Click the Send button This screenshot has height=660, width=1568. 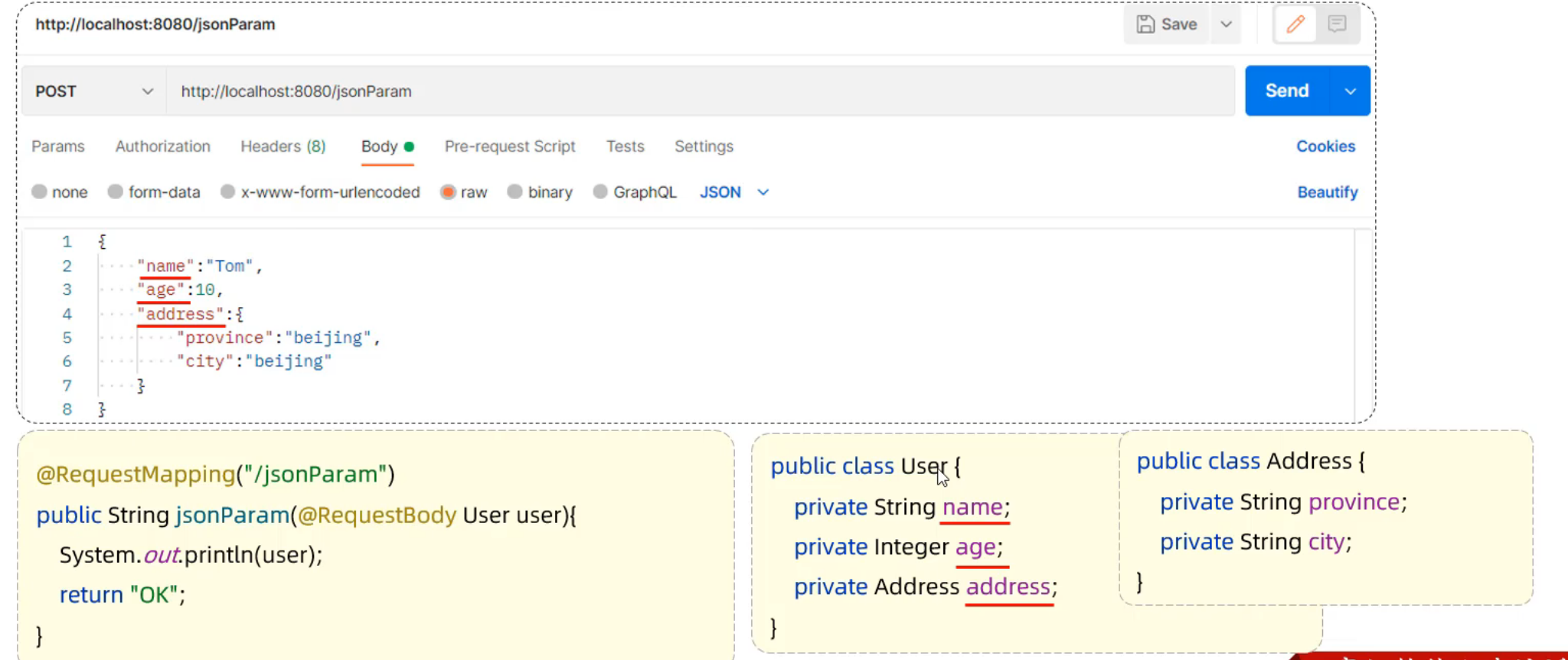click(1287, 91)
